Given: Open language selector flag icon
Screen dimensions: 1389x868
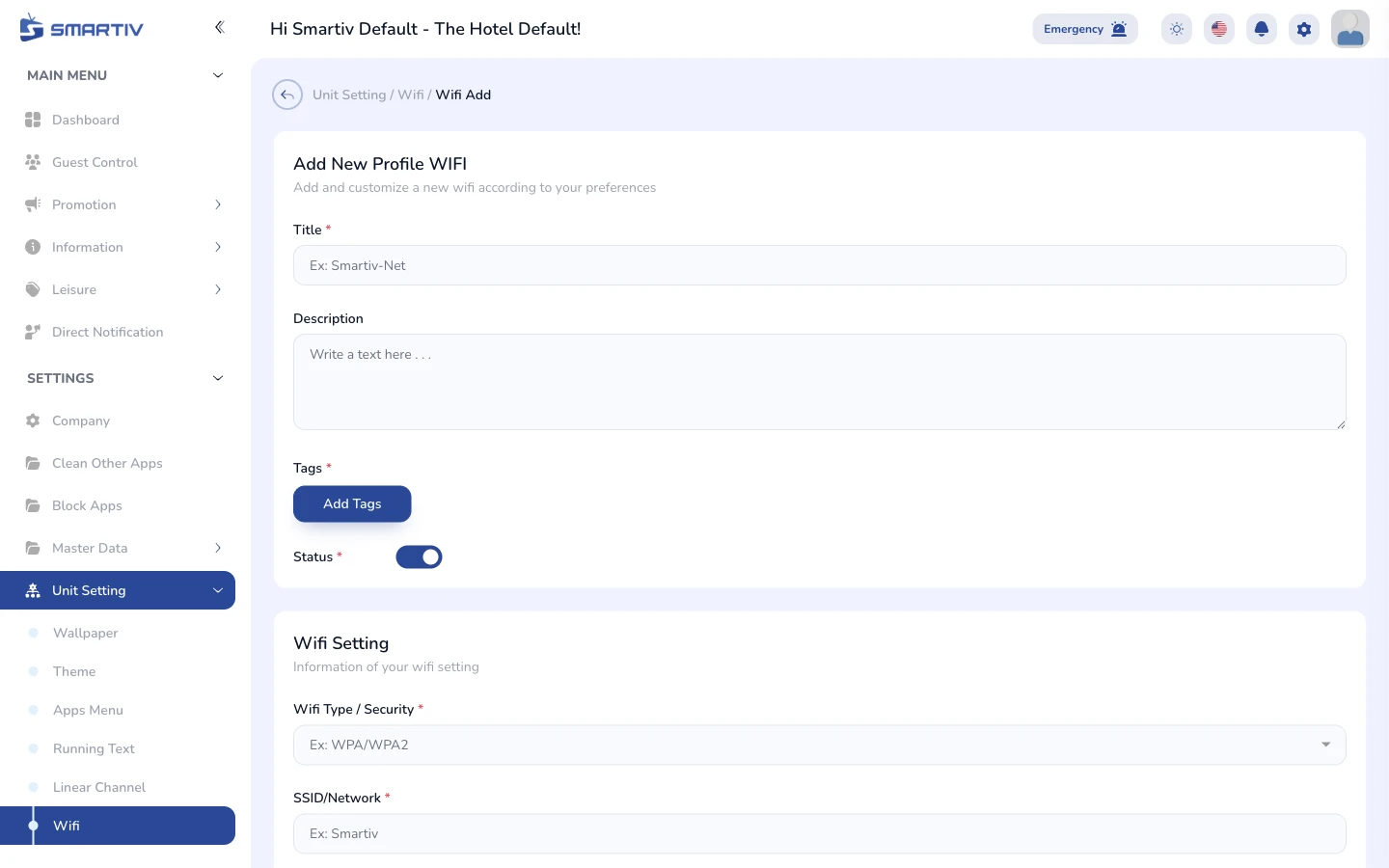Looking at the screenshot, I should (1219, 29).
